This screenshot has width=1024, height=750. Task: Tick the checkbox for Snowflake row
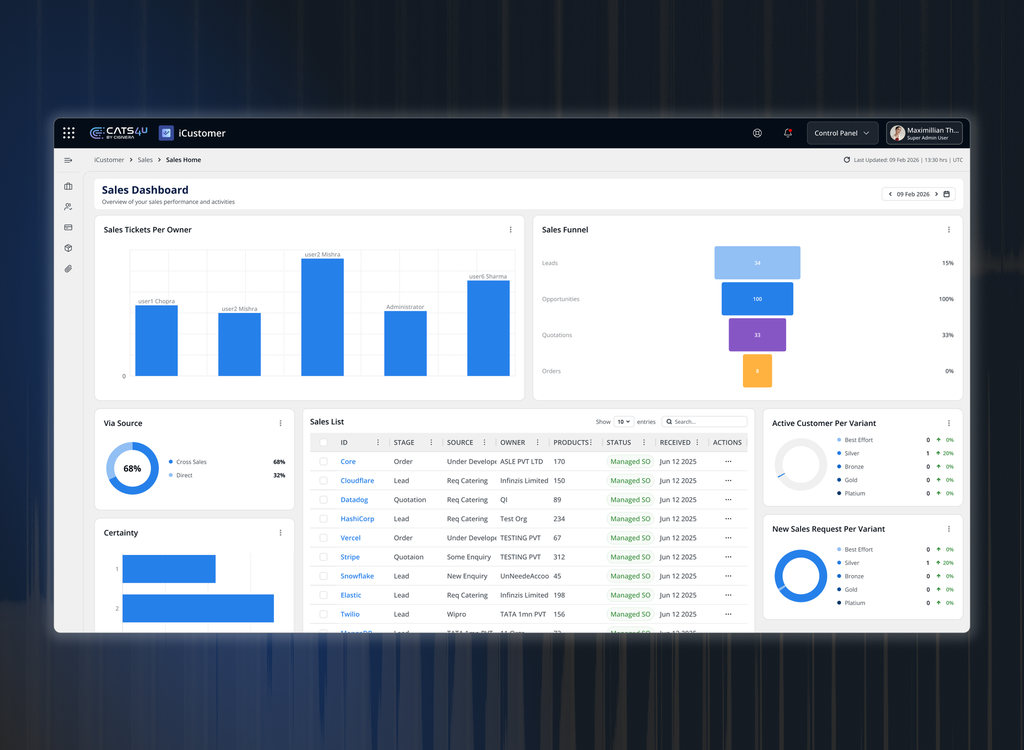click(x=323, y=576)
